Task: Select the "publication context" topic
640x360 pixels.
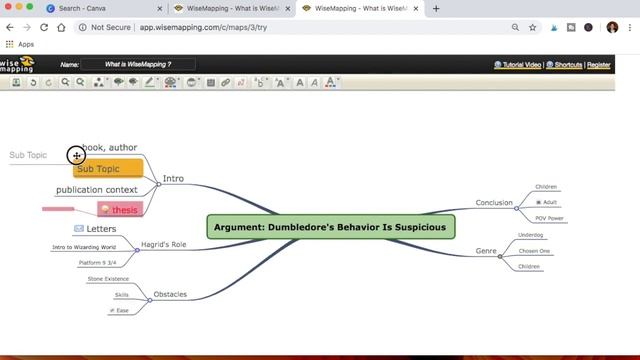Action: click(97, 190)
